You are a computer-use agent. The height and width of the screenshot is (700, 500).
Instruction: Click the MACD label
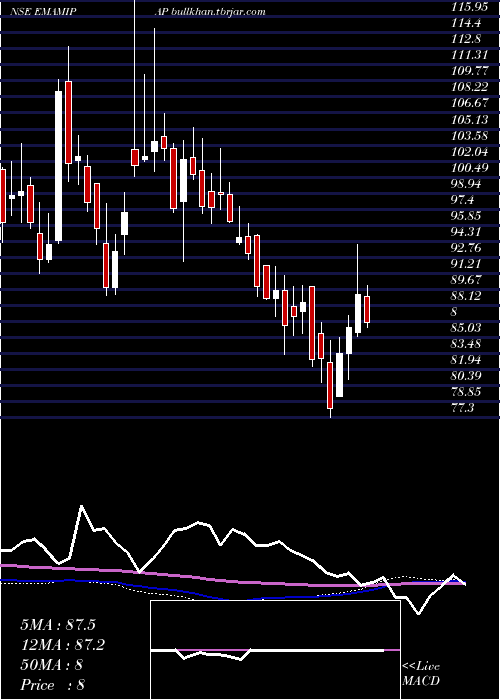(421, 681)
